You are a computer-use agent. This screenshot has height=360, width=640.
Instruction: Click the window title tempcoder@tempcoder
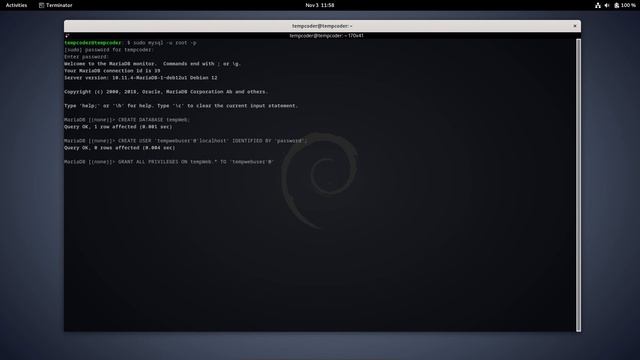[x=322, y=26]
